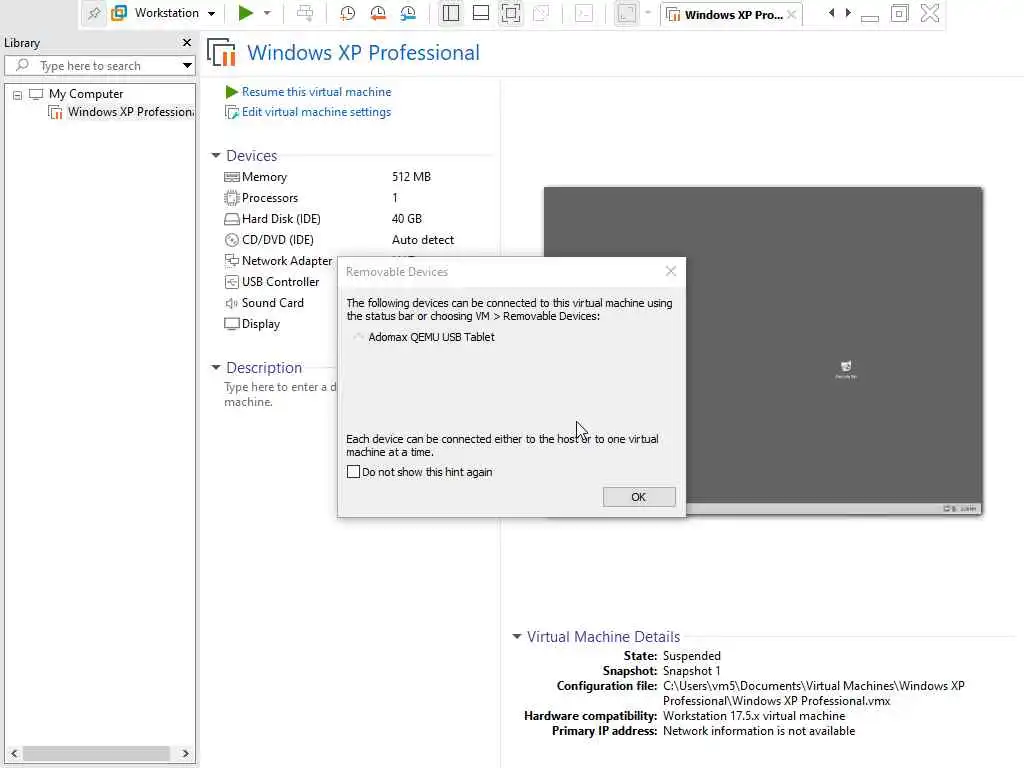1024x768 pixels.
Task: Go to next tab arrow
Action: [848, 13]
